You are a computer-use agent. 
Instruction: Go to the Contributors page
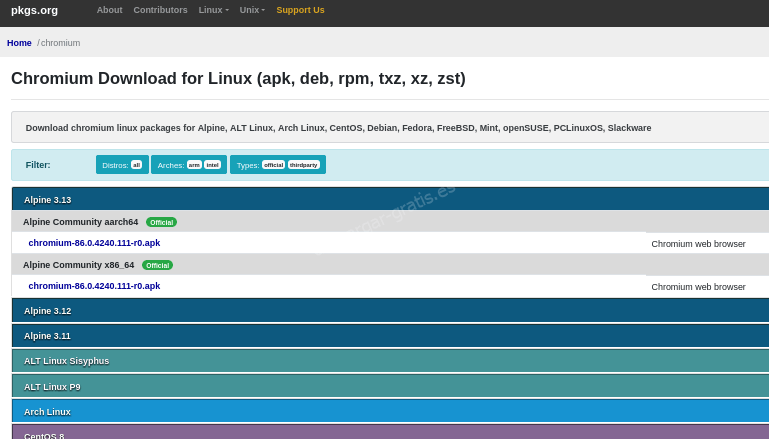tap(160, 10)
